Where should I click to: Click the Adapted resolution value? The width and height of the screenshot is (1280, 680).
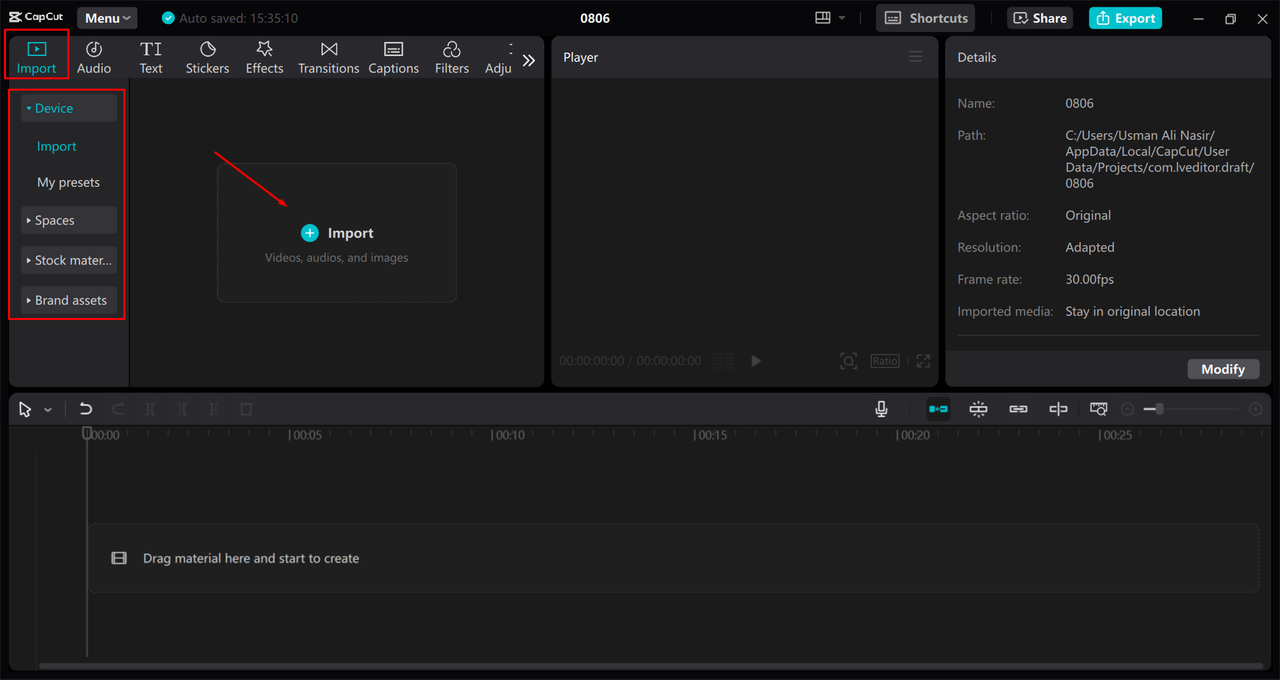[x=1089, y=247]
